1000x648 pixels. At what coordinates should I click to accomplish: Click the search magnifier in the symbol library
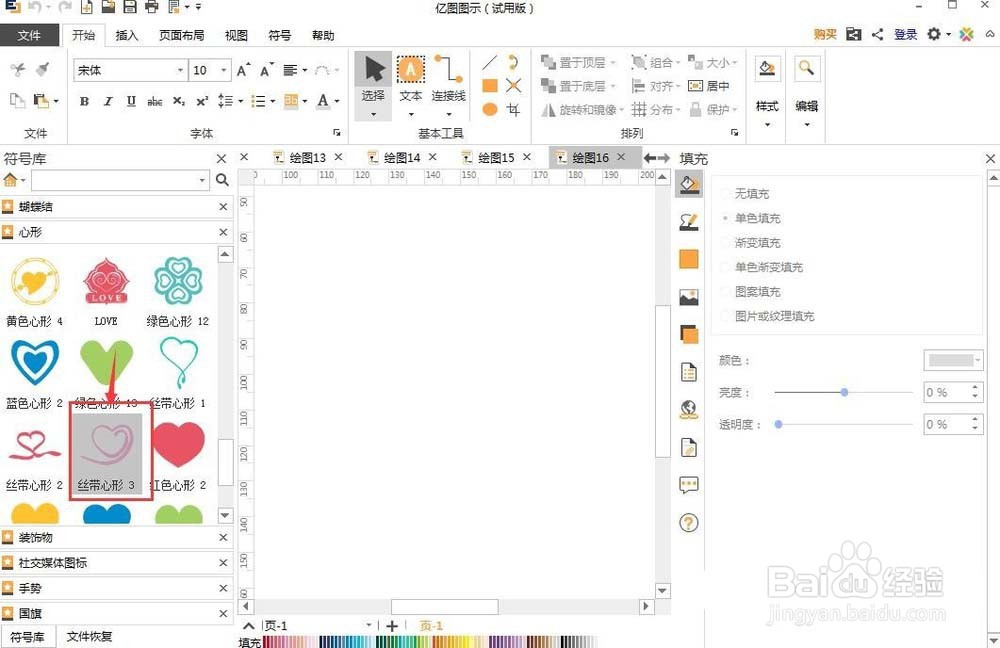click(x=221, y=180)
